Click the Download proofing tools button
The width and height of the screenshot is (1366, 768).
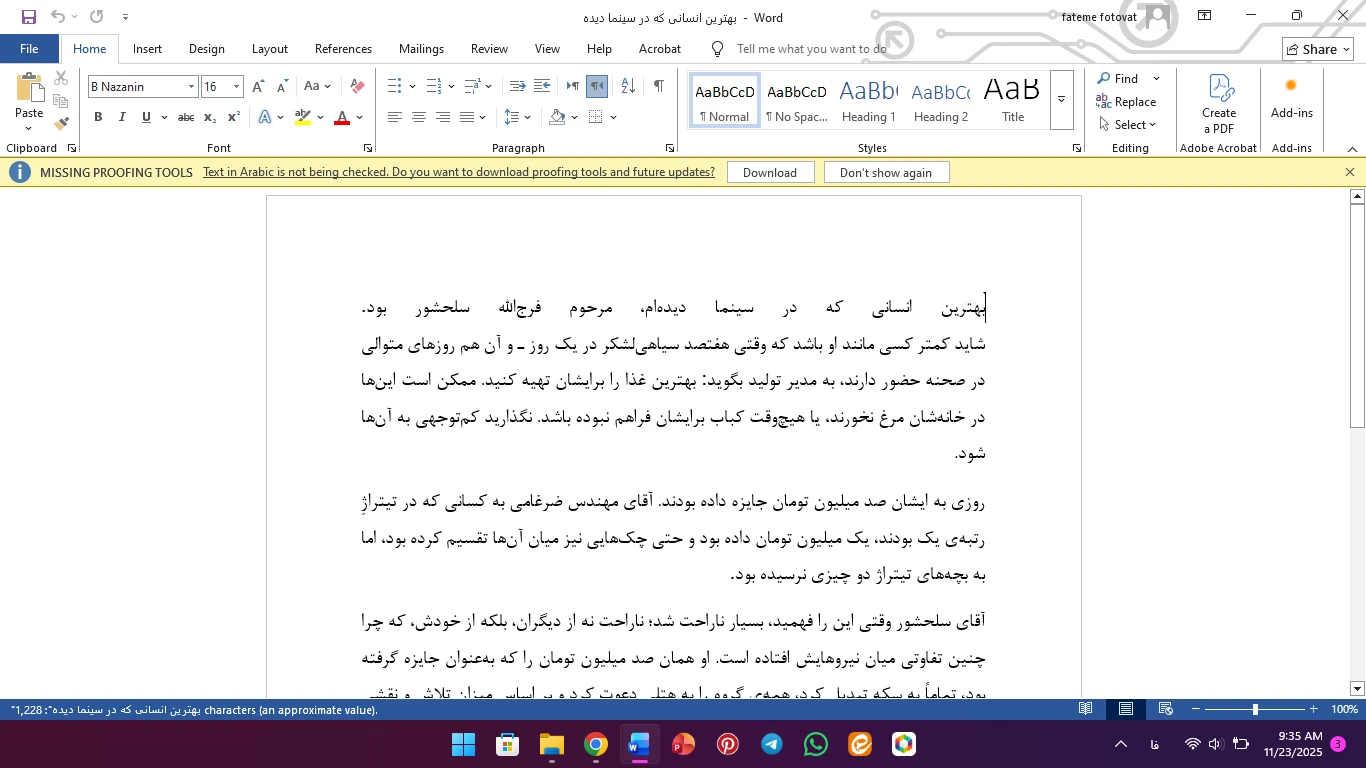(x=770, y=173)
